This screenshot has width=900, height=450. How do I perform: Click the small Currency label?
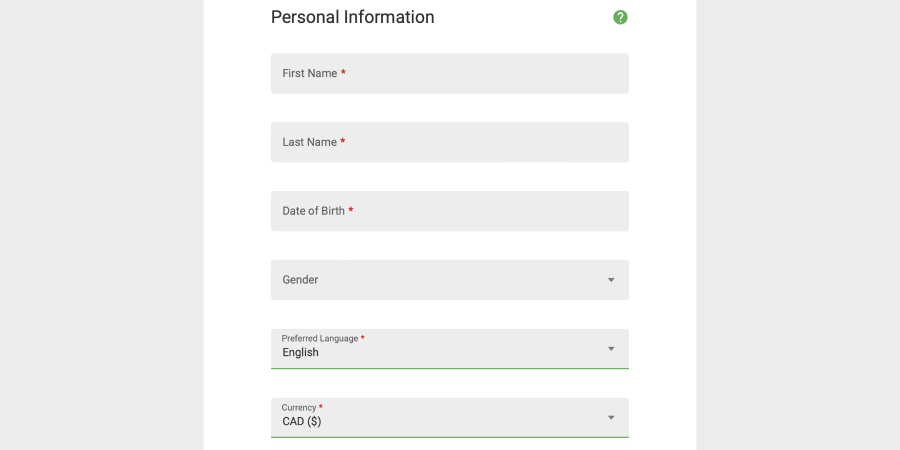[299, 408]
